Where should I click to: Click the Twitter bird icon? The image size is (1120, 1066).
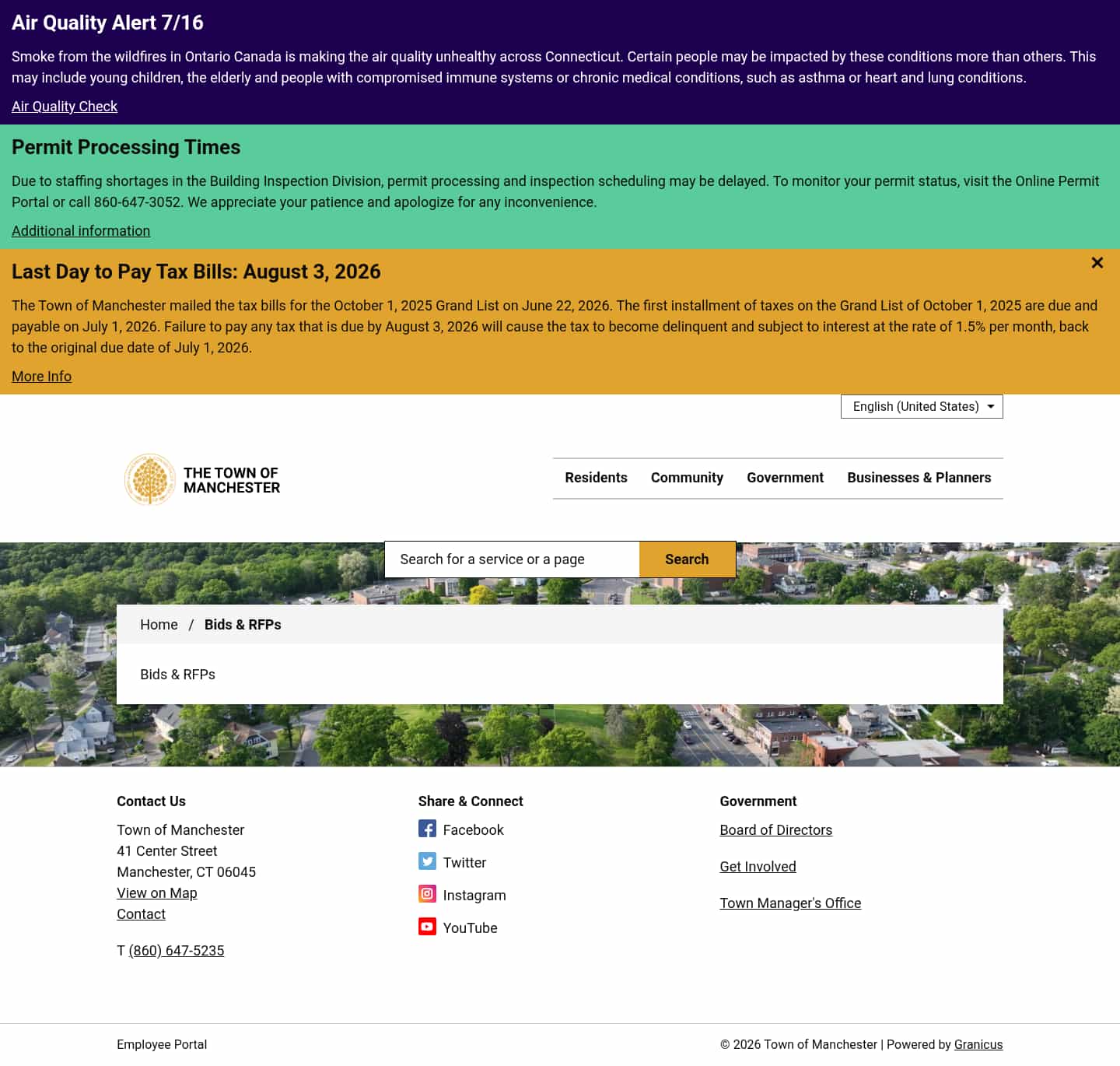(427, 861)
